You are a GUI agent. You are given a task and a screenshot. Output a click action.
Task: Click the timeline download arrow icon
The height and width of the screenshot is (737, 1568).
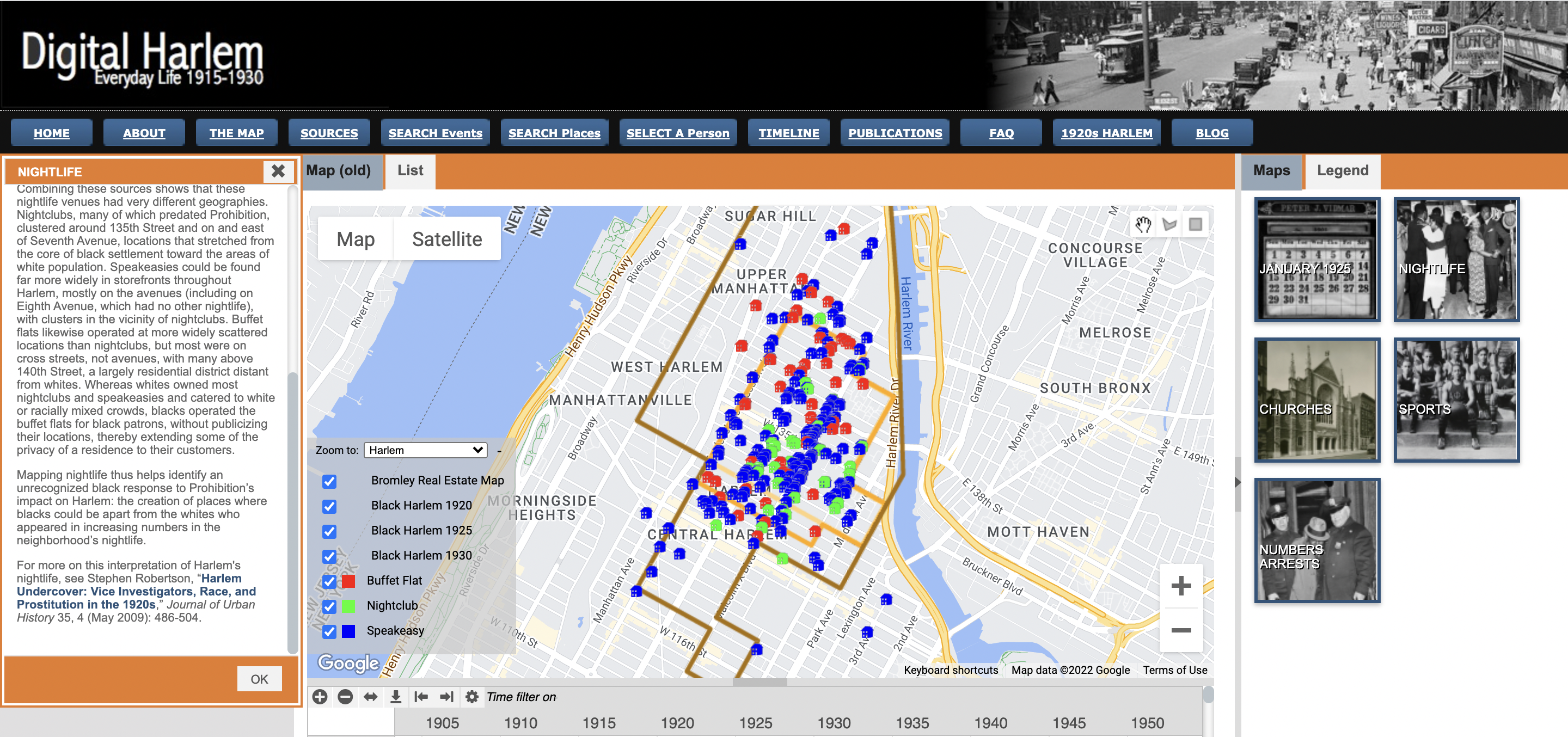396,697
